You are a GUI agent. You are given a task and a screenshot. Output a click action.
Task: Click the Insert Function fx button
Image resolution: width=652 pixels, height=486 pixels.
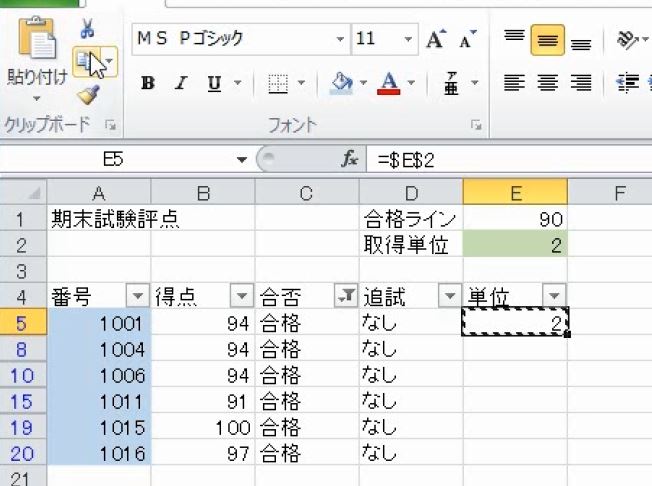point(349,159)
